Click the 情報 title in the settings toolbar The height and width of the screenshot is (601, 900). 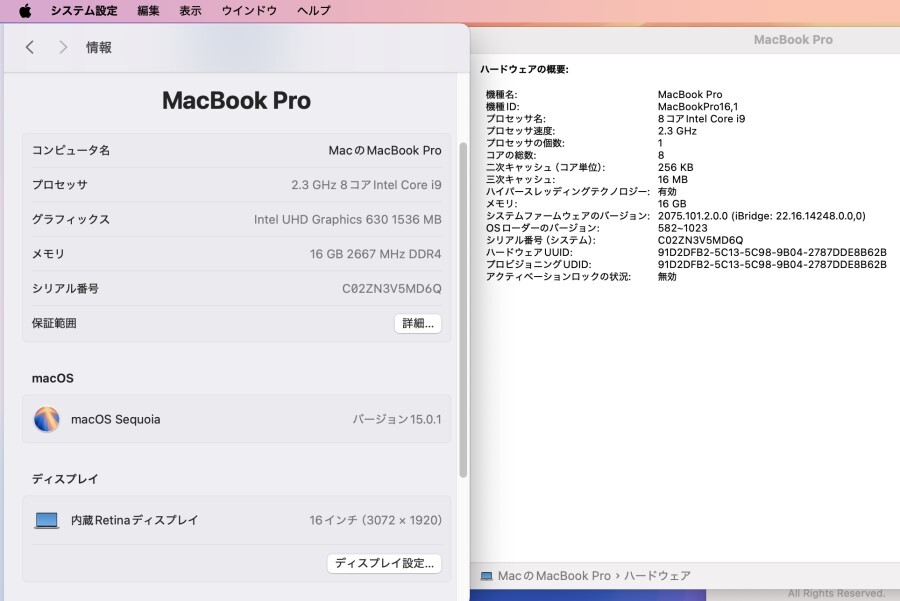99,47
